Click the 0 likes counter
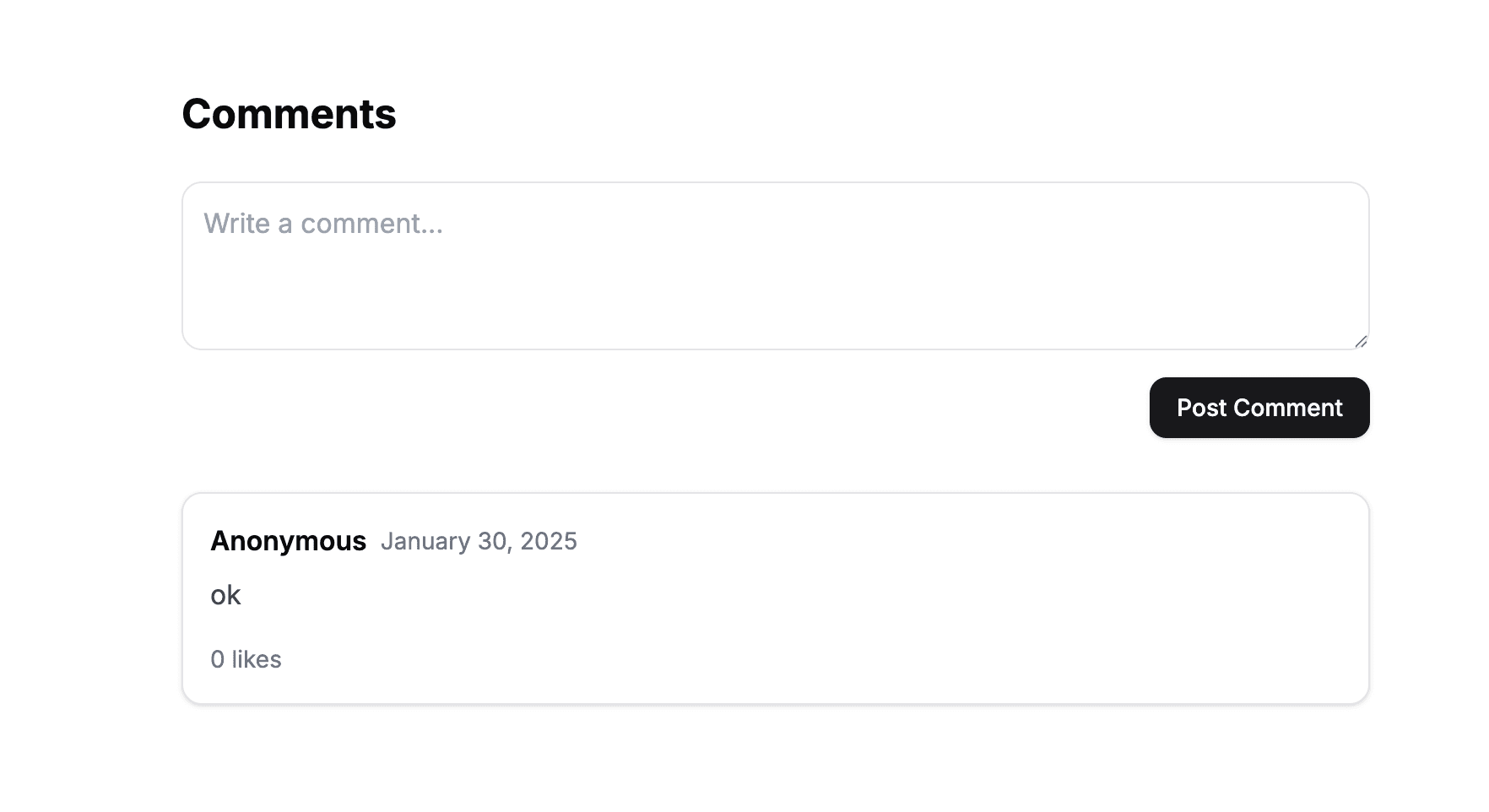The height and width of the screenshot is (812, 1489). (246, 659)
